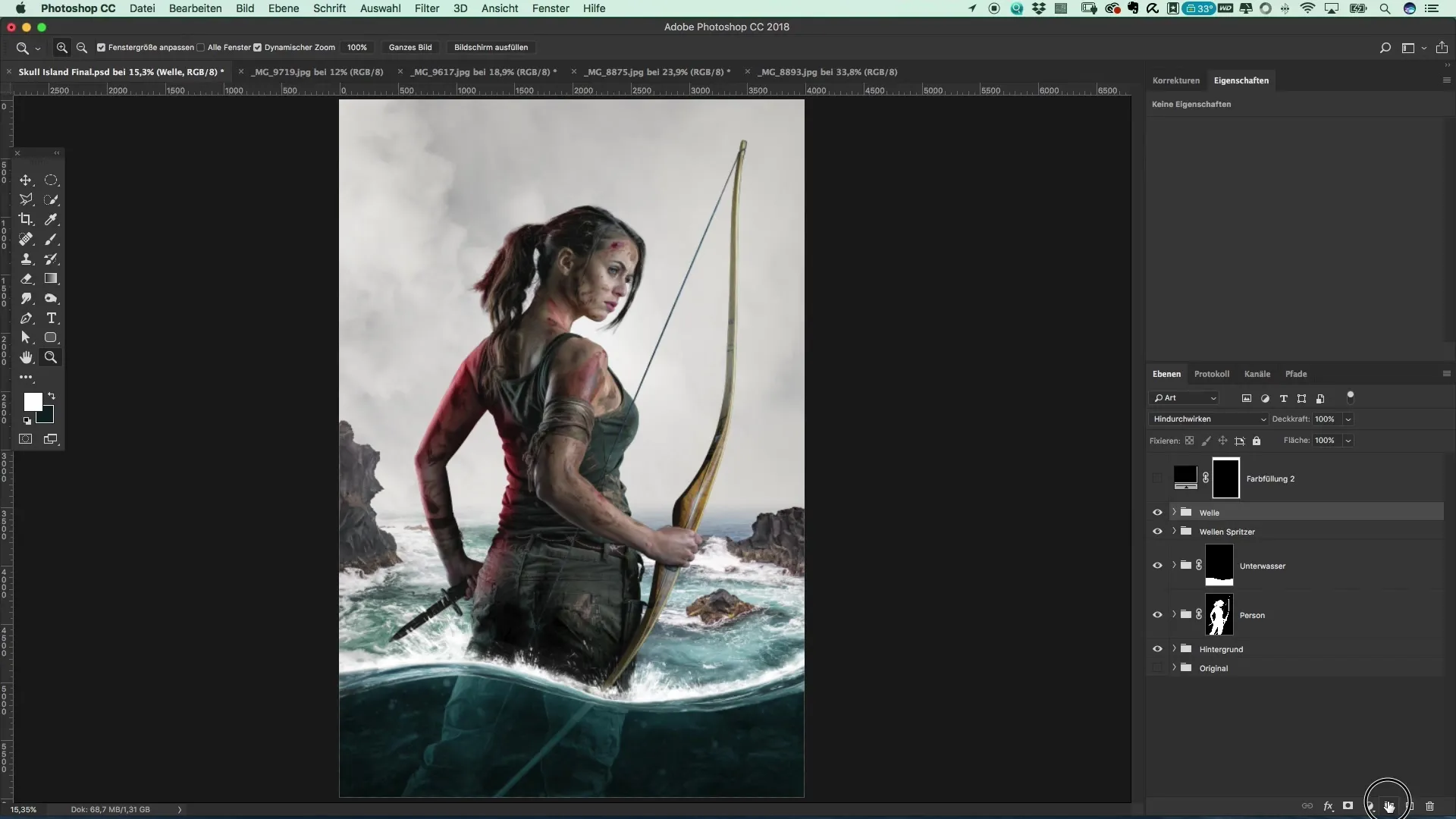Viewport: 1456px width, 819px height.
Task: Select the Move tool
Action: pos(26,180)
